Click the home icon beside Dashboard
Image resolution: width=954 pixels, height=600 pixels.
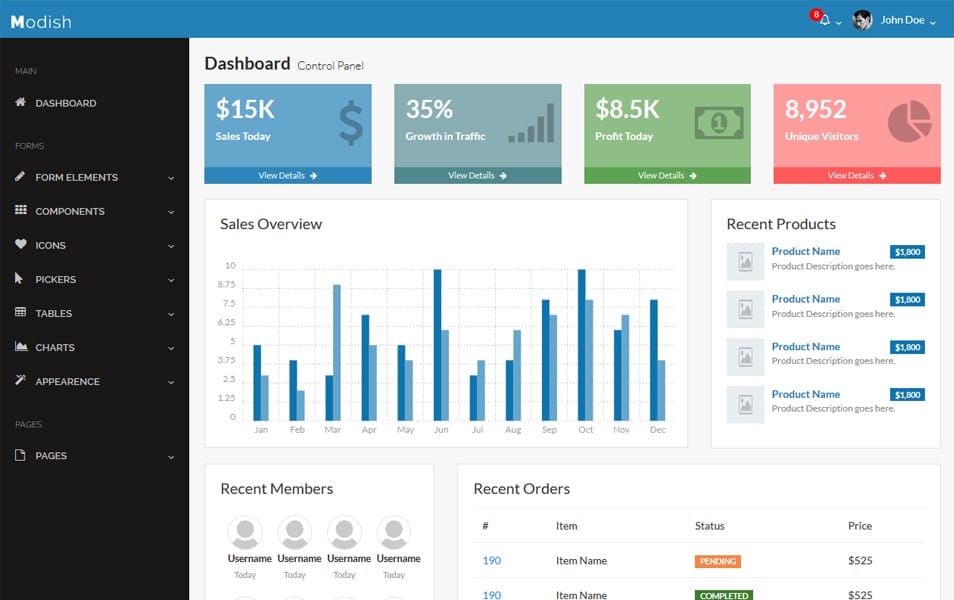pyautogui.click(x=20, y=103)
